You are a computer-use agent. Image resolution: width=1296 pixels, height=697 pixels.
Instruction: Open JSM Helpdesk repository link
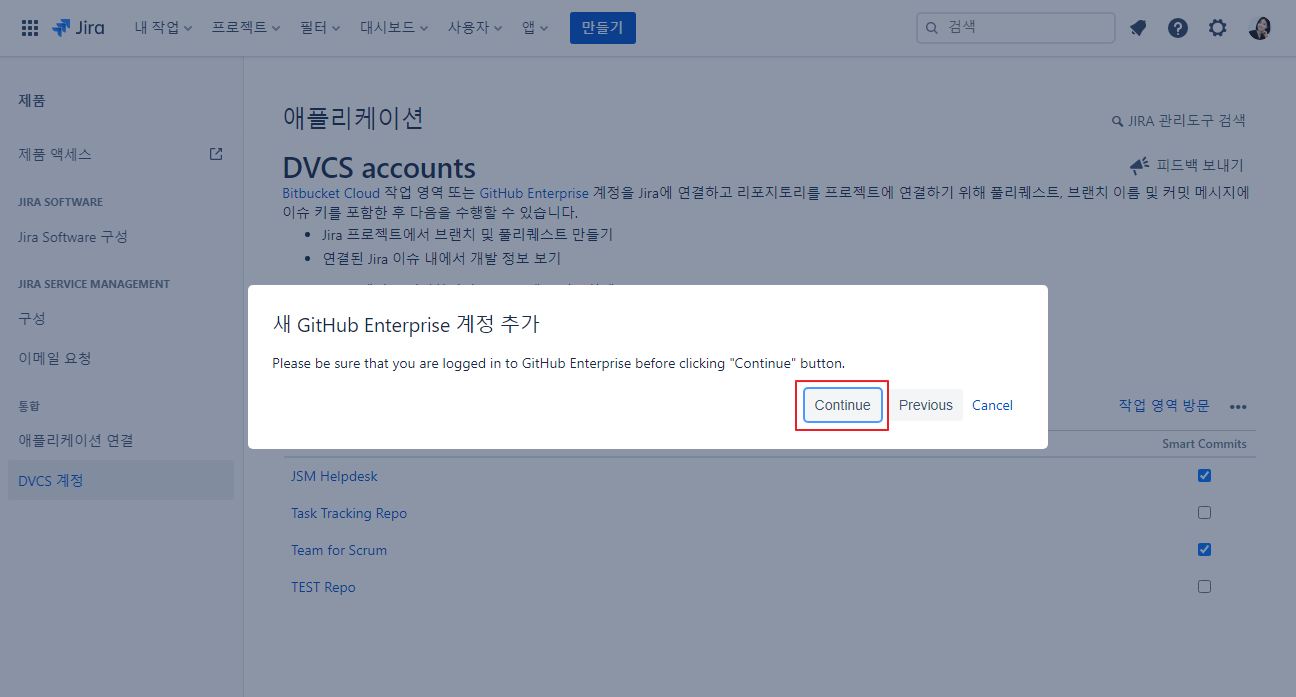coord(334,476)
